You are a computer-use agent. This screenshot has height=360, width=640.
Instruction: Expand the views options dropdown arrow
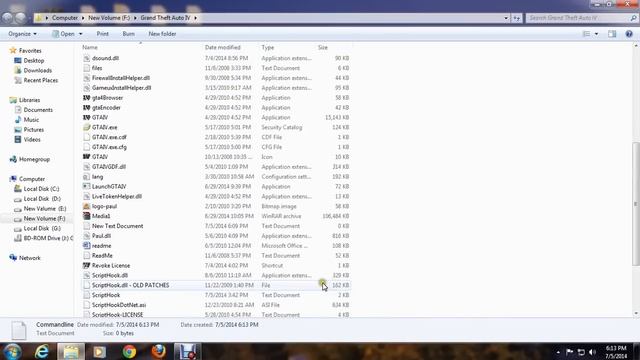(x=596, y=34)
